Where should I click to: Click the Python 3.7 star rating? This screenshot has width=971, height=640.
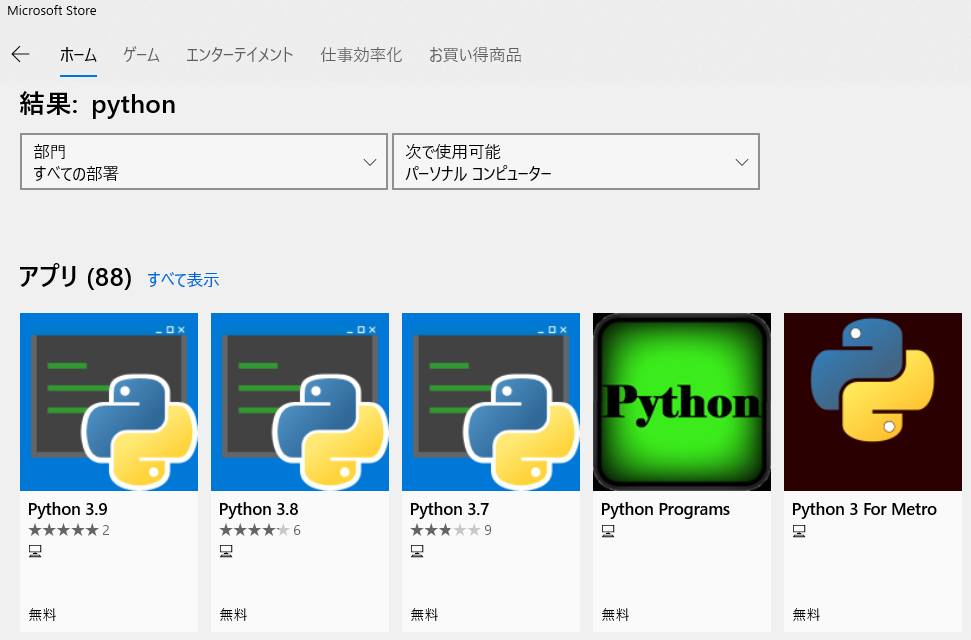445,531
